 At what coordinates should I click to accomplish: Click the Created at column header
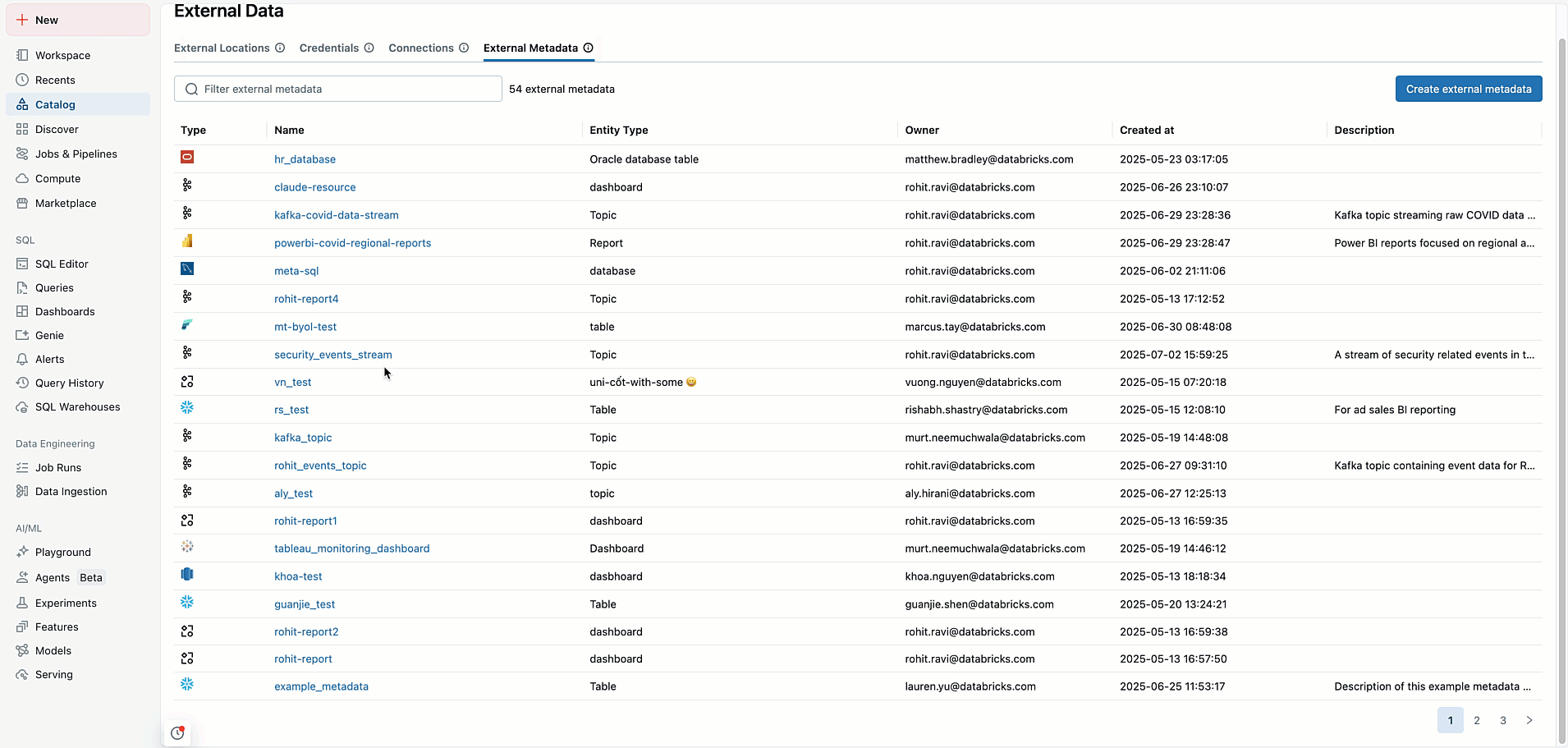click(1147, 130)
